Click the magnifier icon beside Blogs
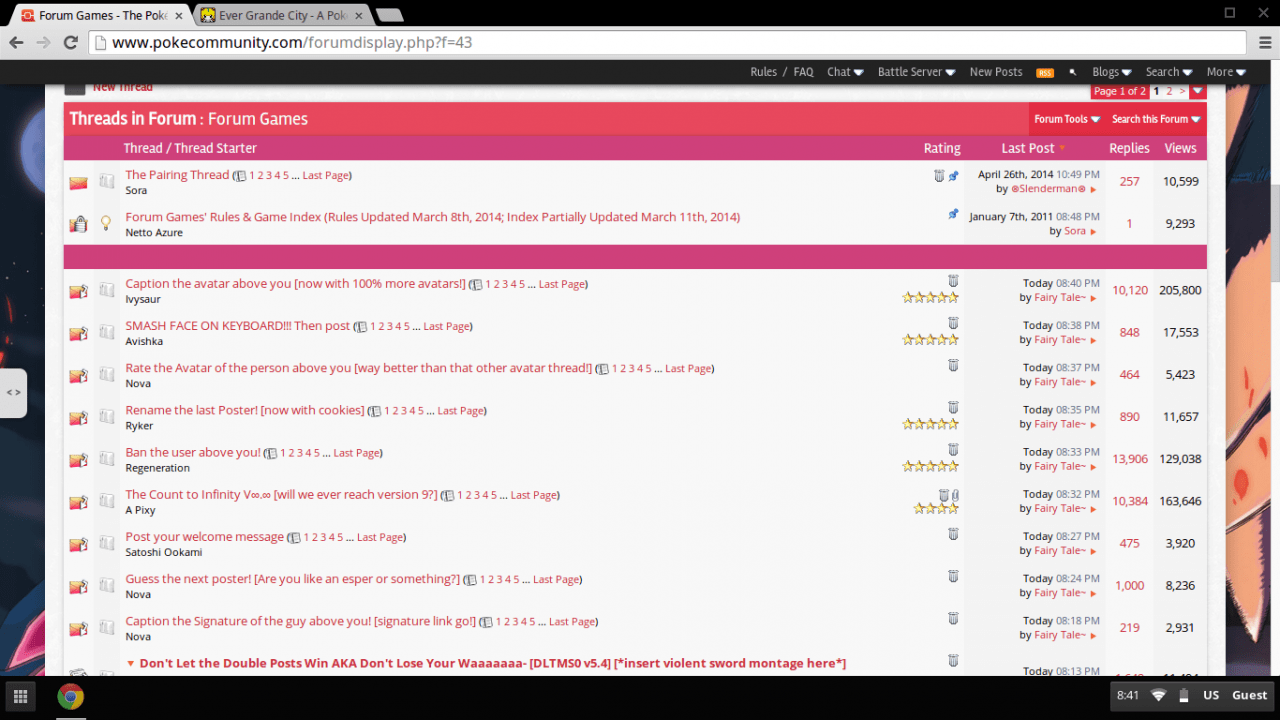 click(x=1073, y=72)
